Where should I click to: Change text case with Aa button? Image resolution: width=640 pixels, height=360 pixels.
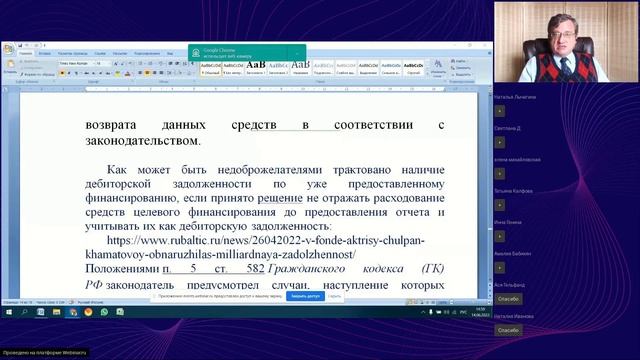click(x=108, y=73)
